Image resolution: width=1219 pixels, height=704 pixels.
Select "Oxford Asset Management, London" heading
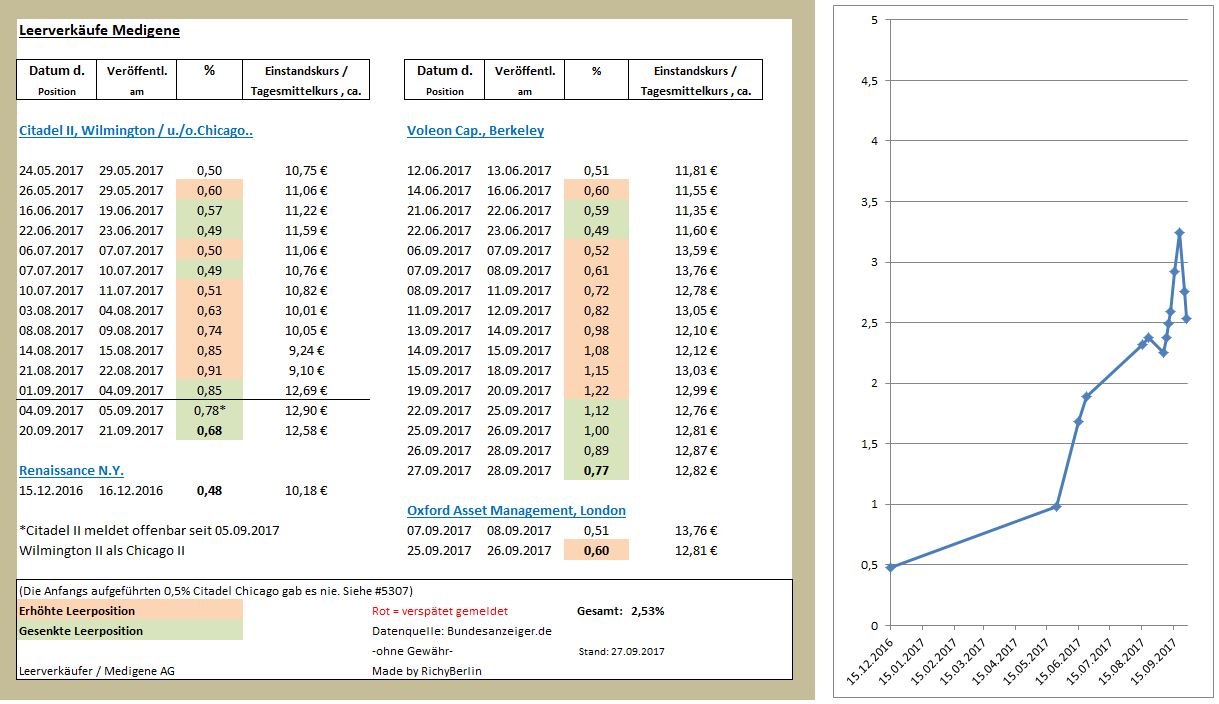tap(516, 510)
